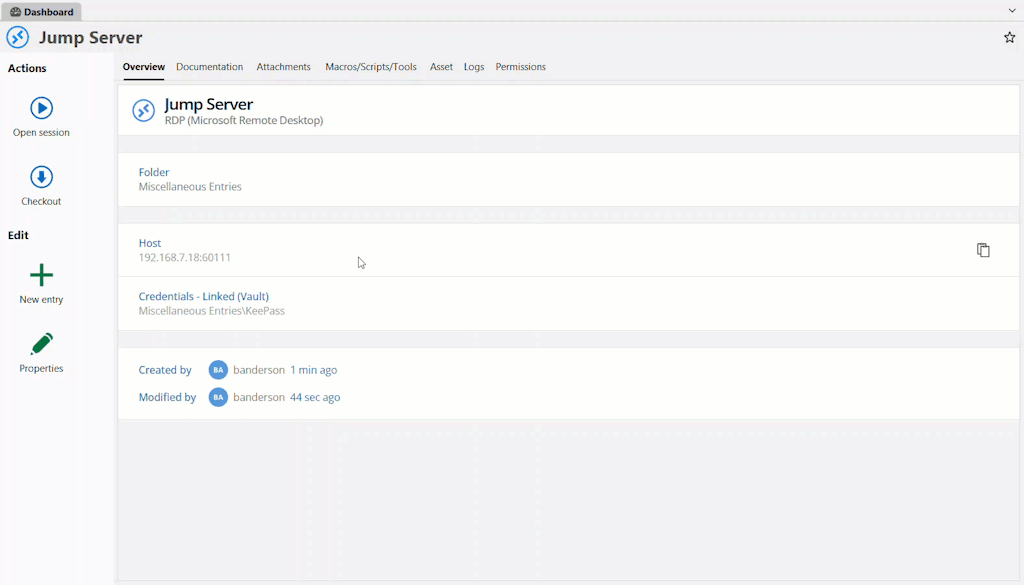Click the linked credentials Miscellaneous Entries\KeePass
This screenshot has height=585, width=1024.
(211, 311)
